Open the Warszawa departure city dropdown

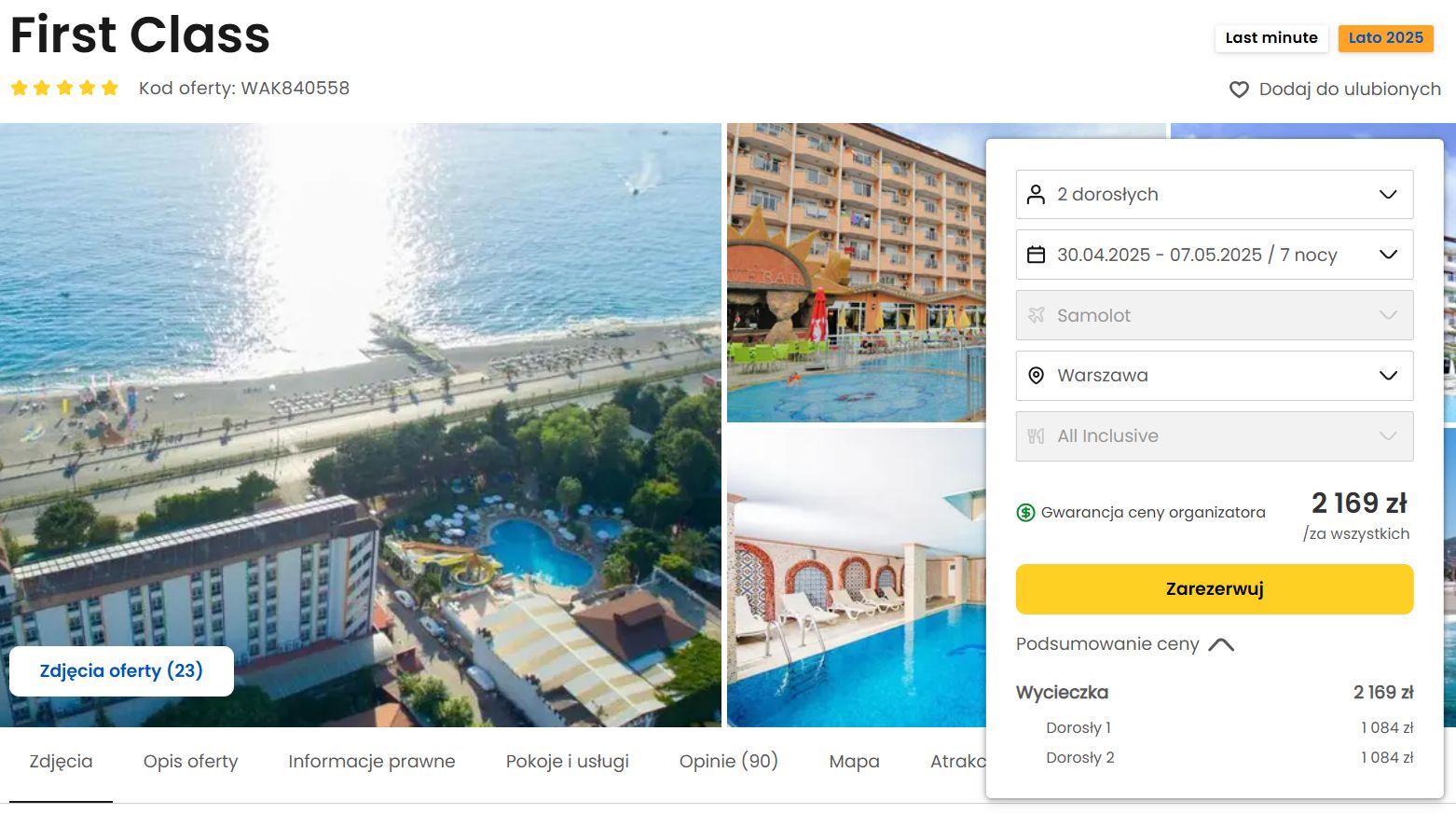pyautogui.click(x=1215, y=376)
